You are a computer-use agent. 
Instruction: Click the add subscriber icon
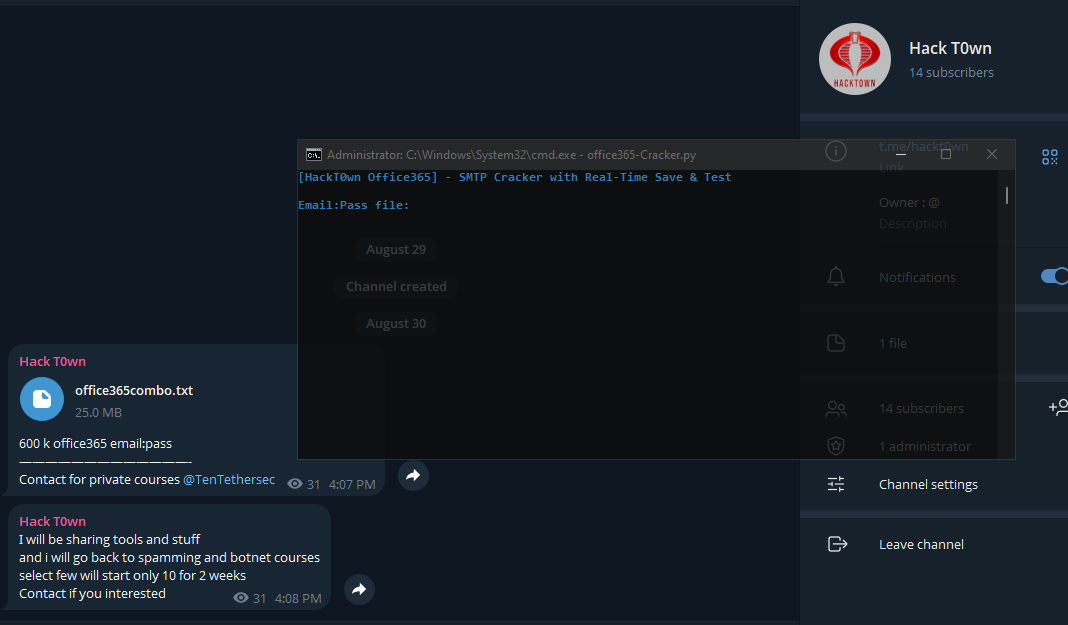pos(1058,407)
